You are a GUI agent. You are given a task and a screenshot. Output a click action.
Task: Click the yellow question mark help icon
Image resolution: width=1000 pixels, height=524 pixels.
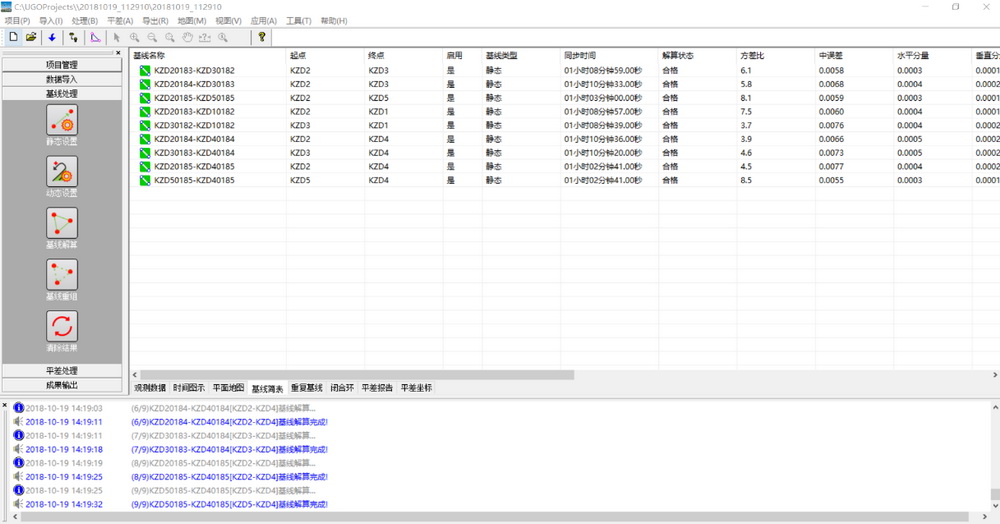point(262,37)
